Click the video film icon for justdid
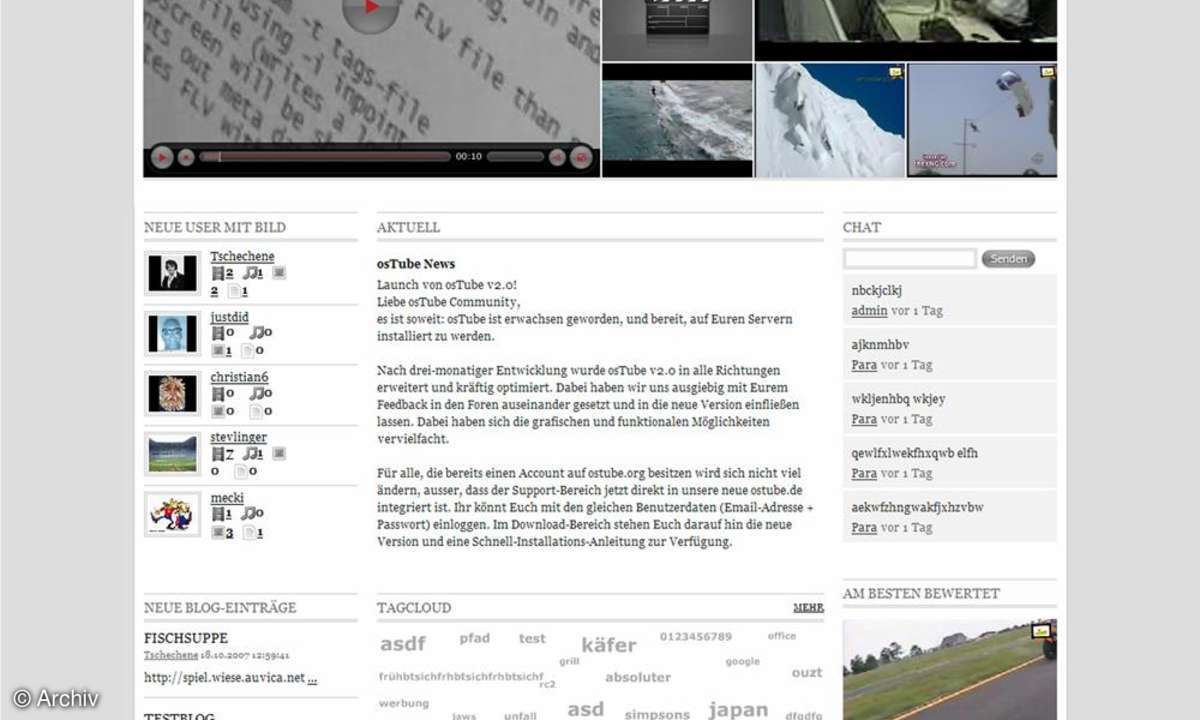 218,333
